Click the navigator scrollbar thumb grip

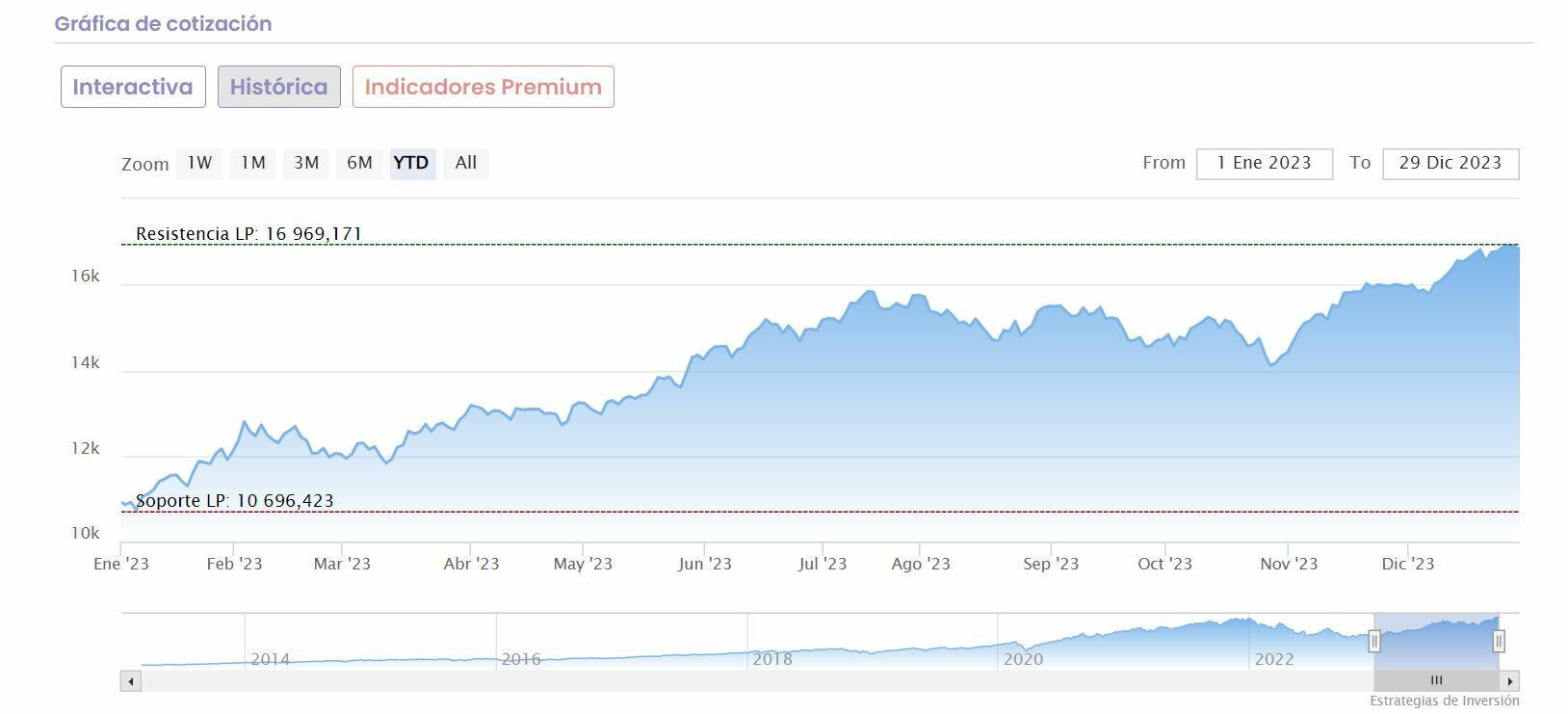click(x=1436, y=681)
